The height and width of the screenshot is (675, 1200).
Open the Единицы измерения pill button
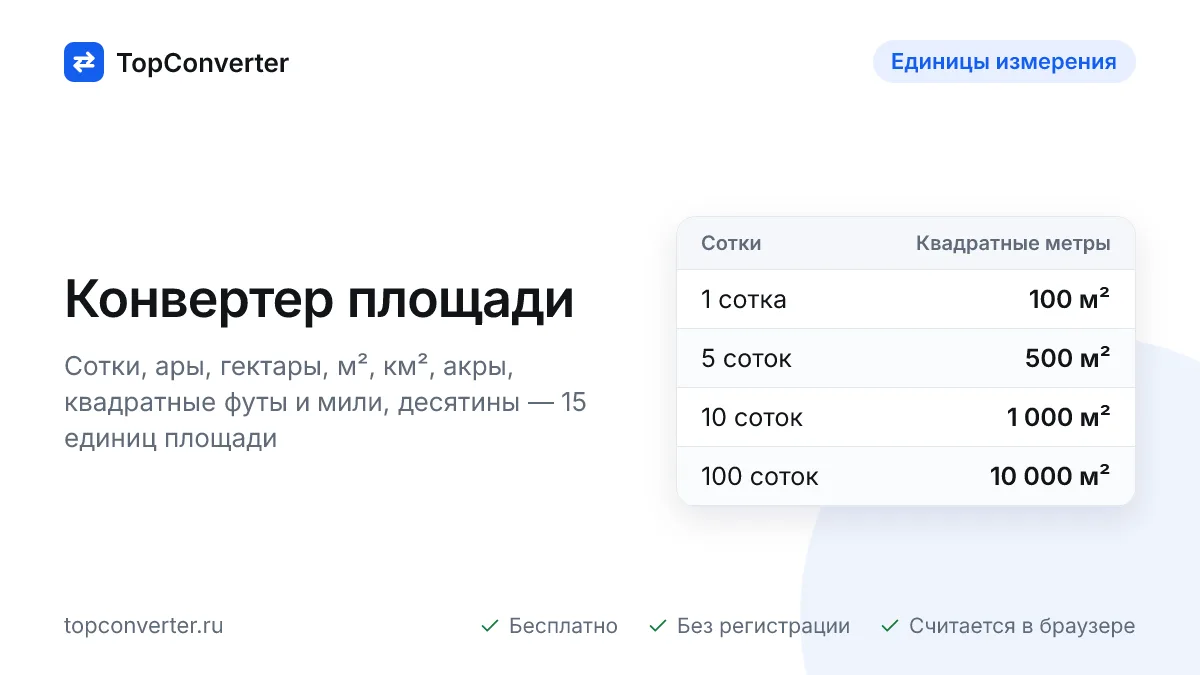1004,62
